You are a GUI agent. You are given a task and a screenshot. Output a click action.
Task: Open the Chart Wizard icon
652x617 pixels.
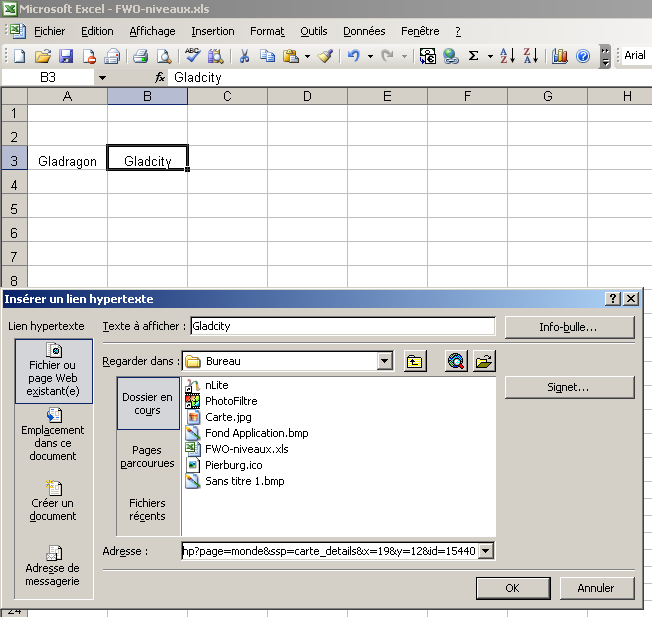560,56
